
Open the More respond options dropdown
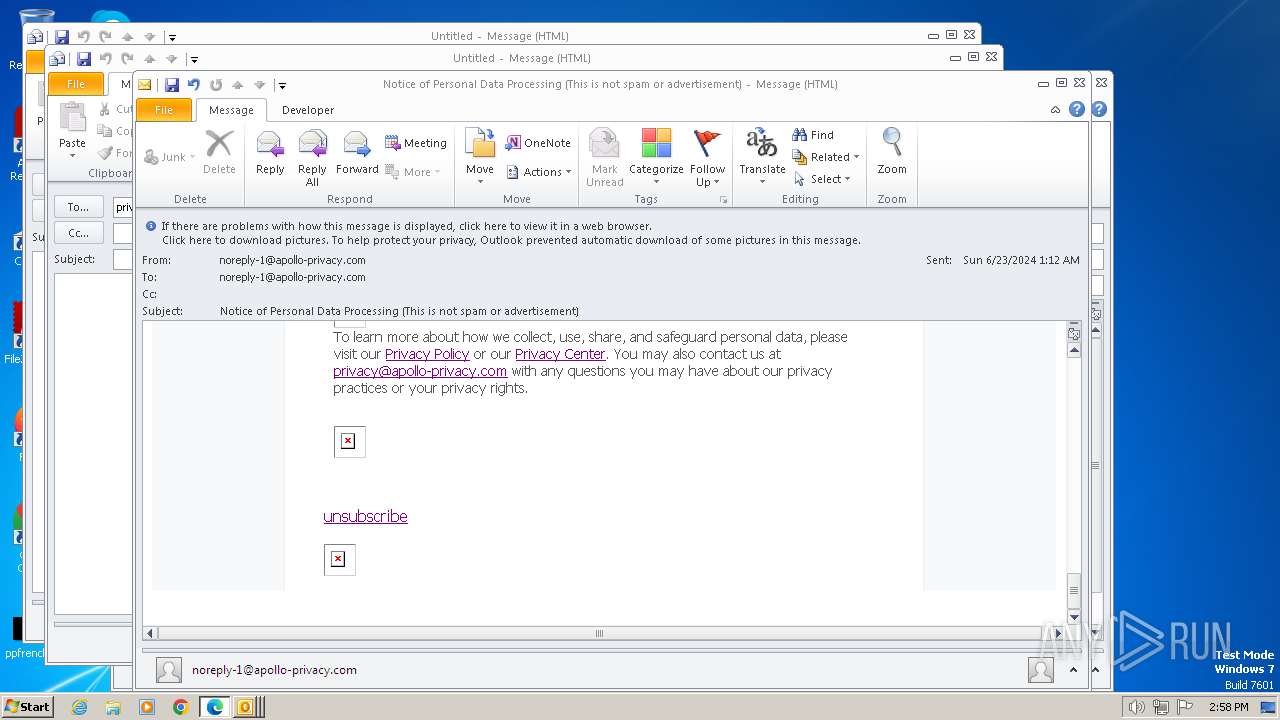tap(412, 172)
